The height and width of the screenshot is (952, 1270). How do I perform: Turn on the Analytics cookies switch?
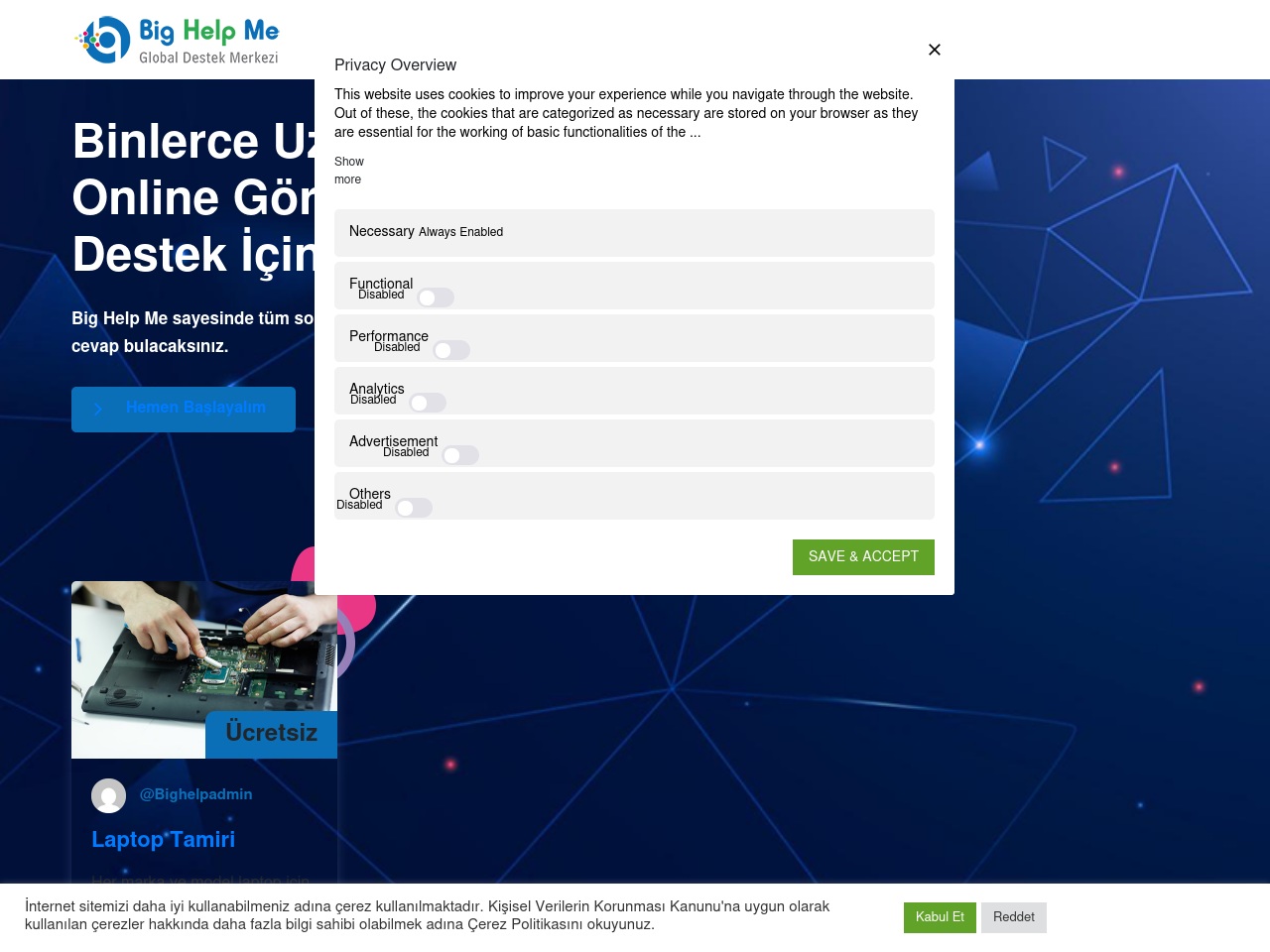coord(428,403)
